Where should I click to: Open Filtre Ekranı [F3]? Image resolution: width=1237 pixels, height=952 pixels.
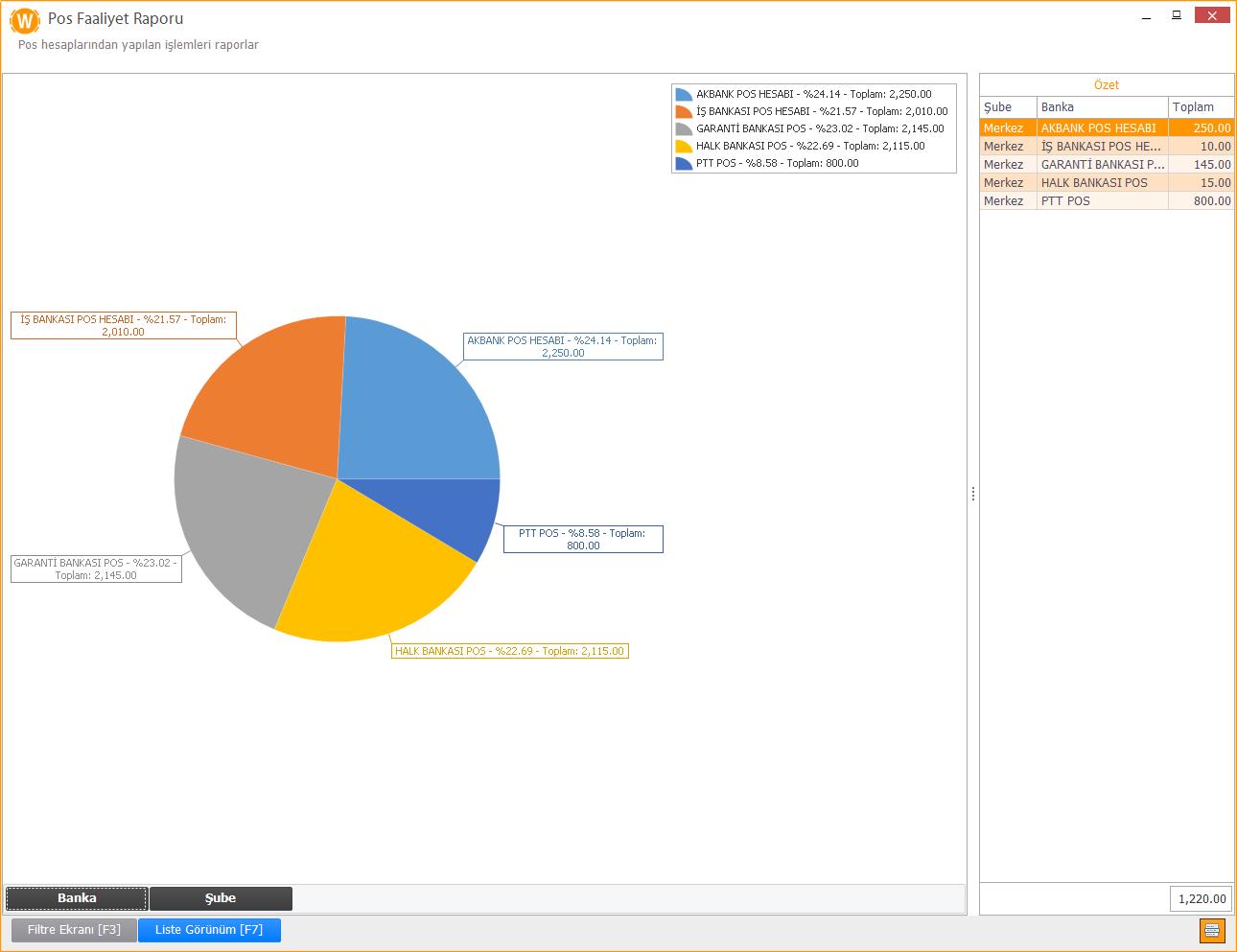click(x=74, y=930)
